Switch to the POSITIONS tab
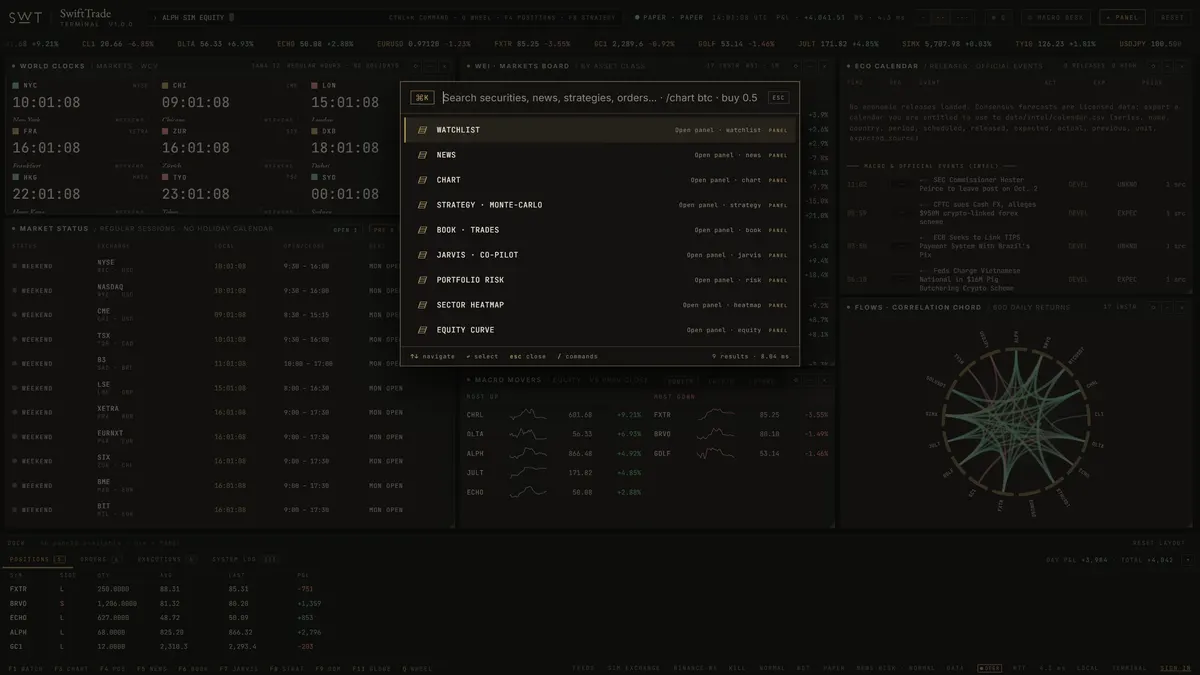This screenshot has height=675, width=1200. [x=37, y=559]
